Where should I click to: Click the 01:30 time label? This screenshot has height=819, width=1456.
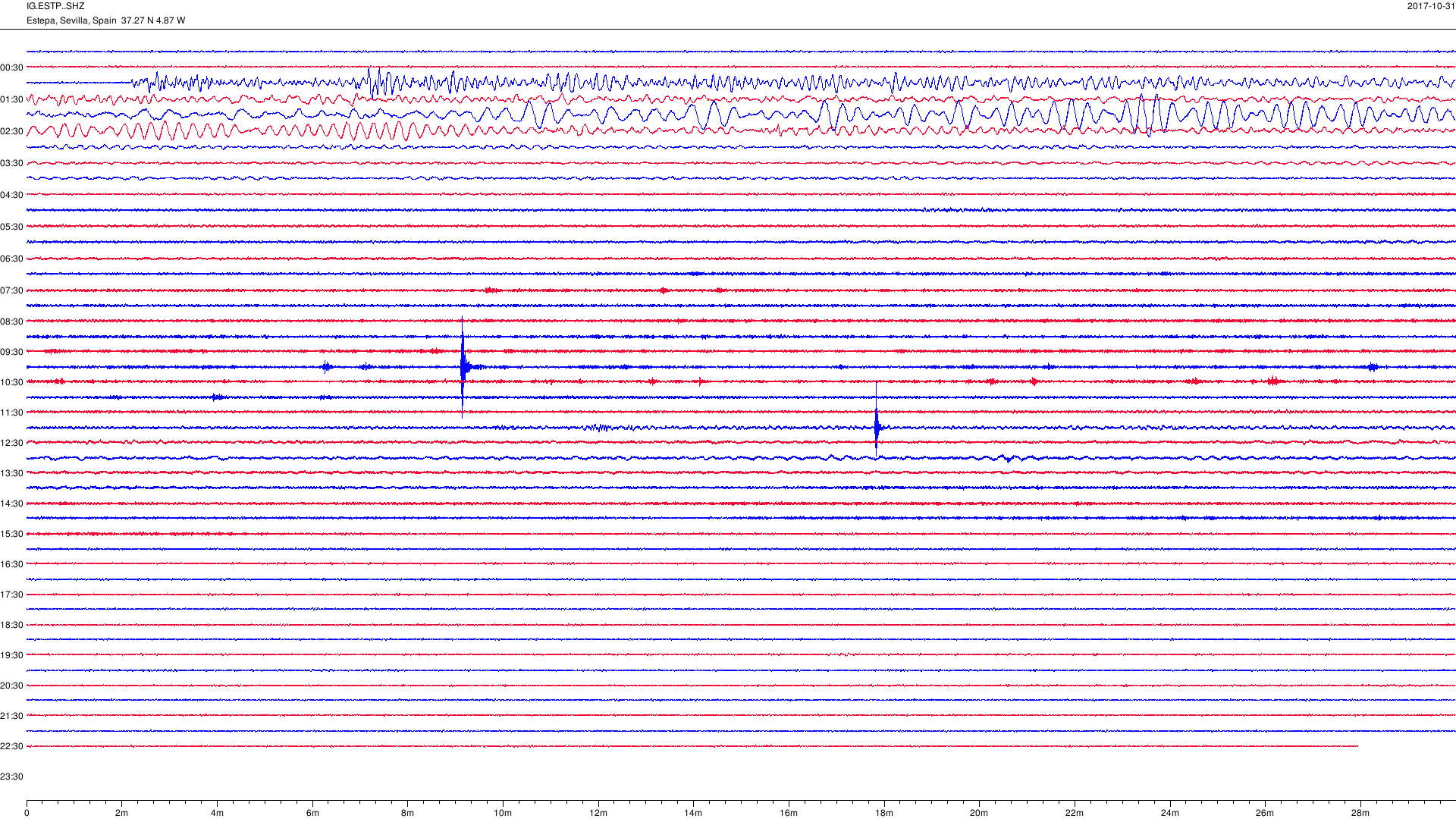tap(11, 99)
